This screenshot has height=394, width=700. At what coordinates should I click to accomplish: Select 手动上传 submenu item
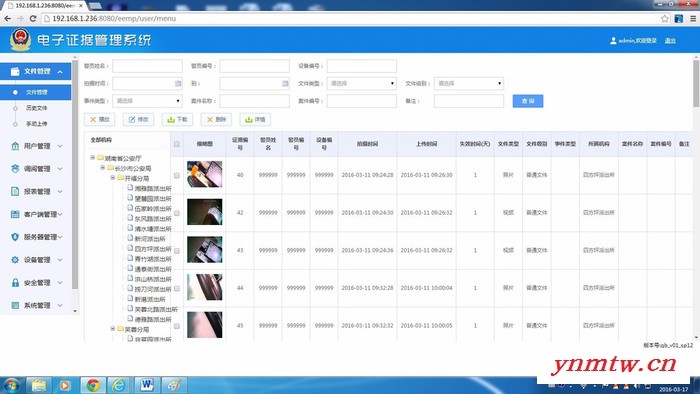pyautogui.click(x=36, y=124)
